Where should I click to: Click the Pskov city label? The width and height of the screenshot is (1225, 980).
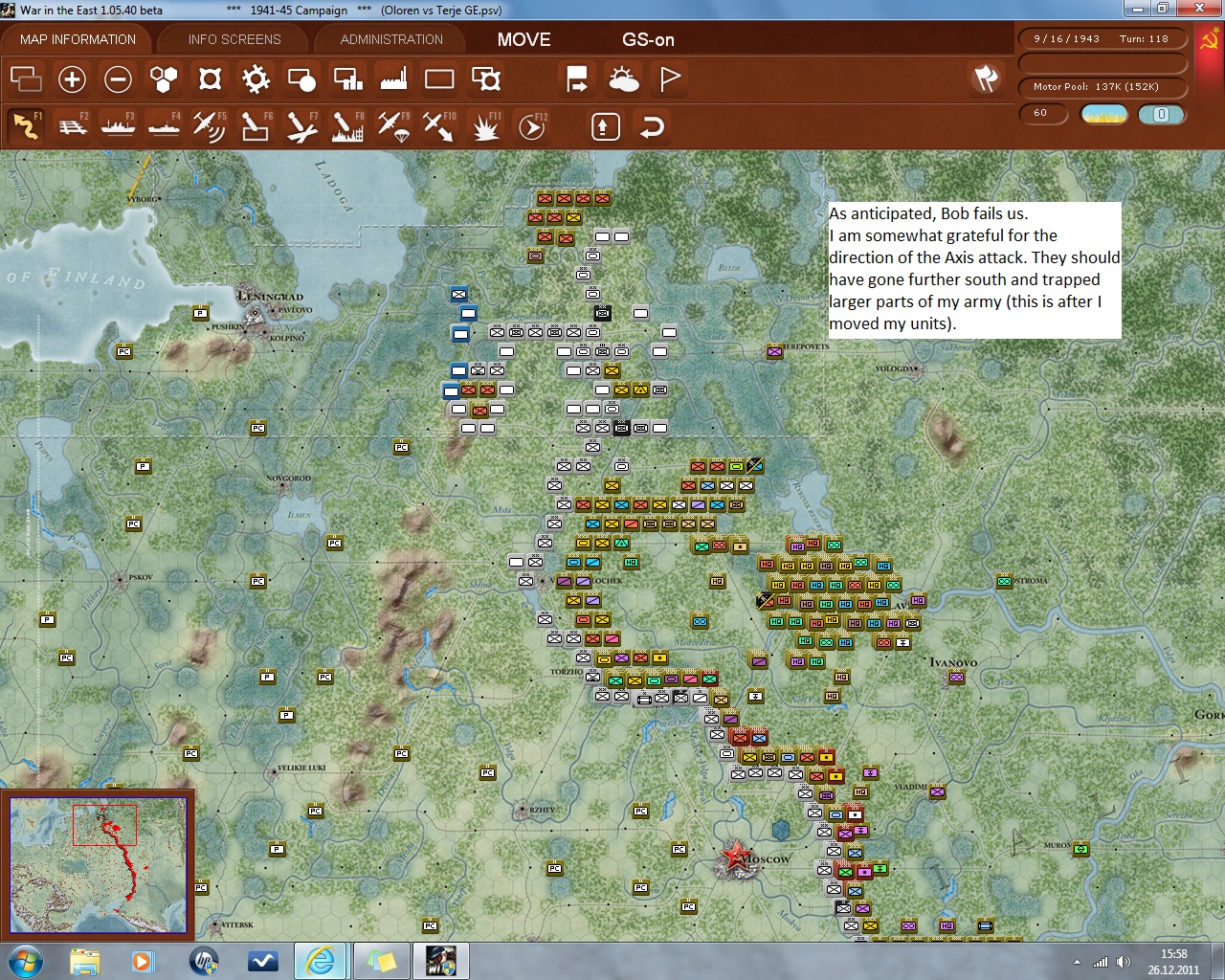(140, 578)
